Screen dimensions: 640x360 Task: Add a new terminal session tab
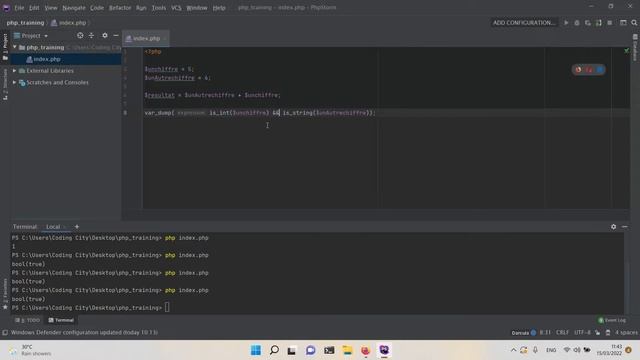[x=77, y=227]
